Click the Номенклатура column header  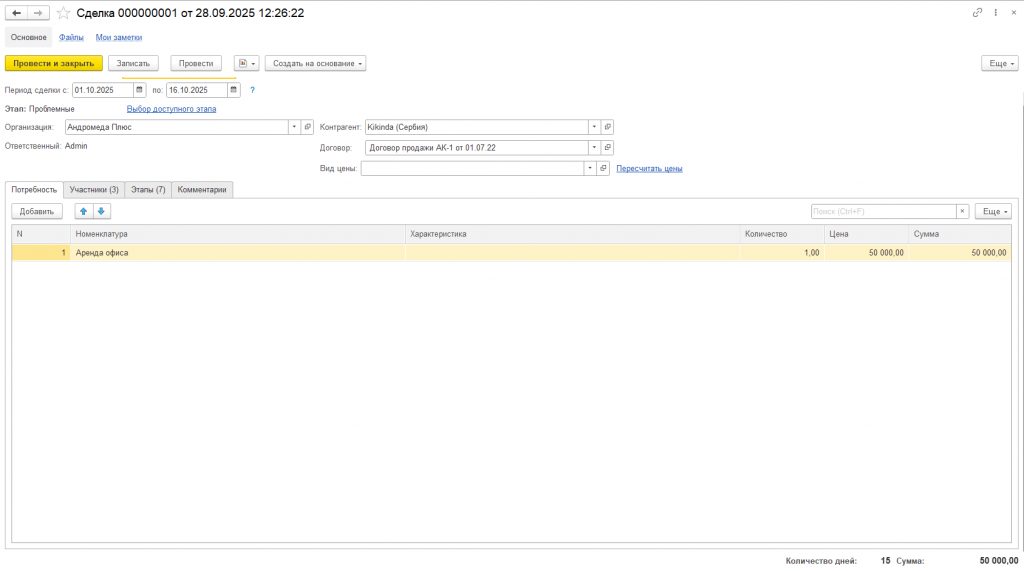click(238, 234)
